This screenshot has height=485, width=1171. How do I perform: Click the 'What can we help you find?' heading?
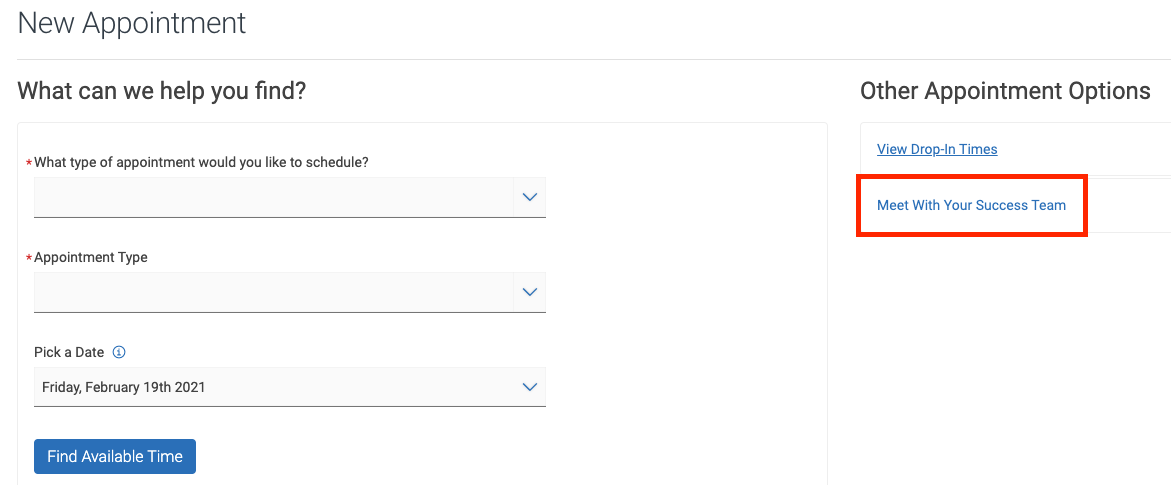(162, 91)
